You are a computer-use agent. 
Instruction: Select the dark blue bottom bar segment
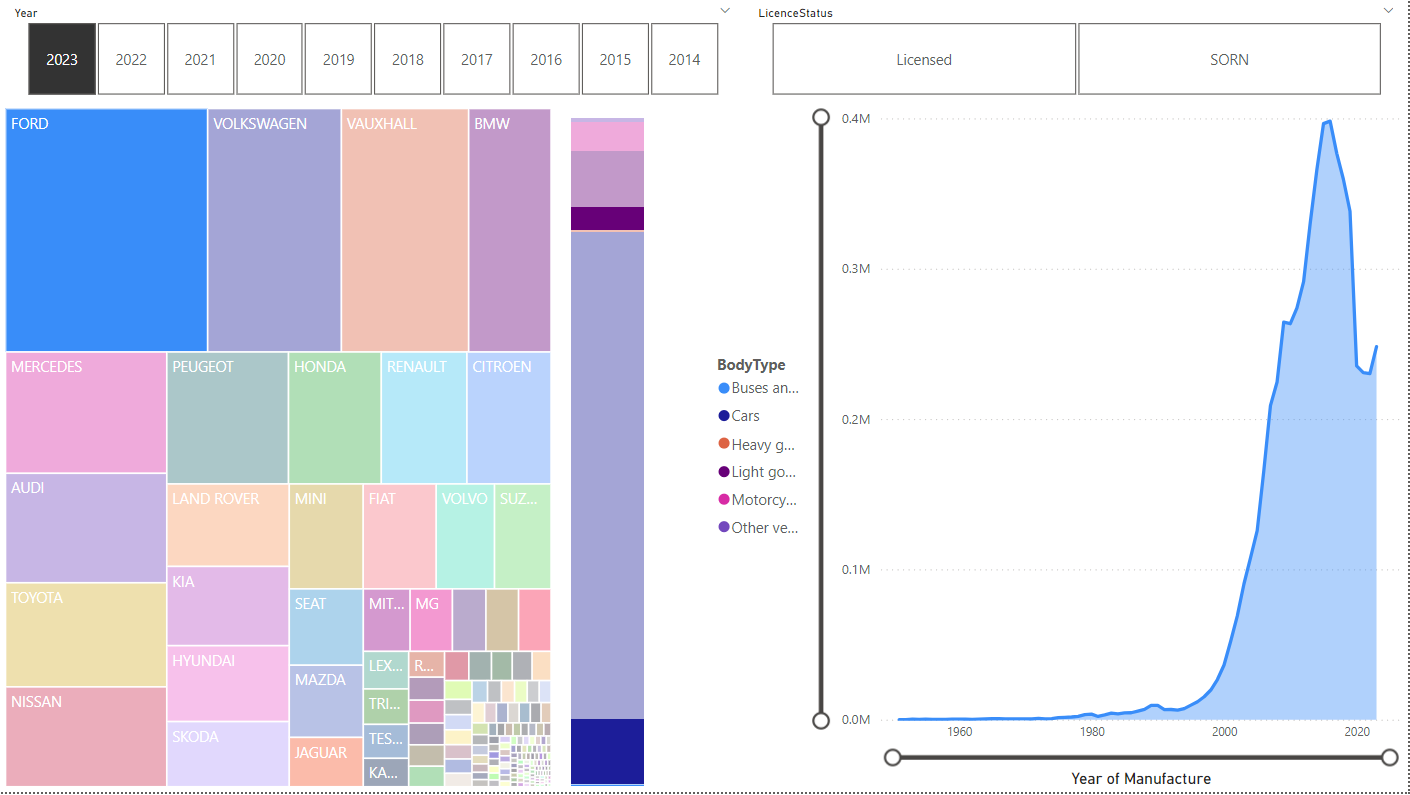[x=607, y=751]
